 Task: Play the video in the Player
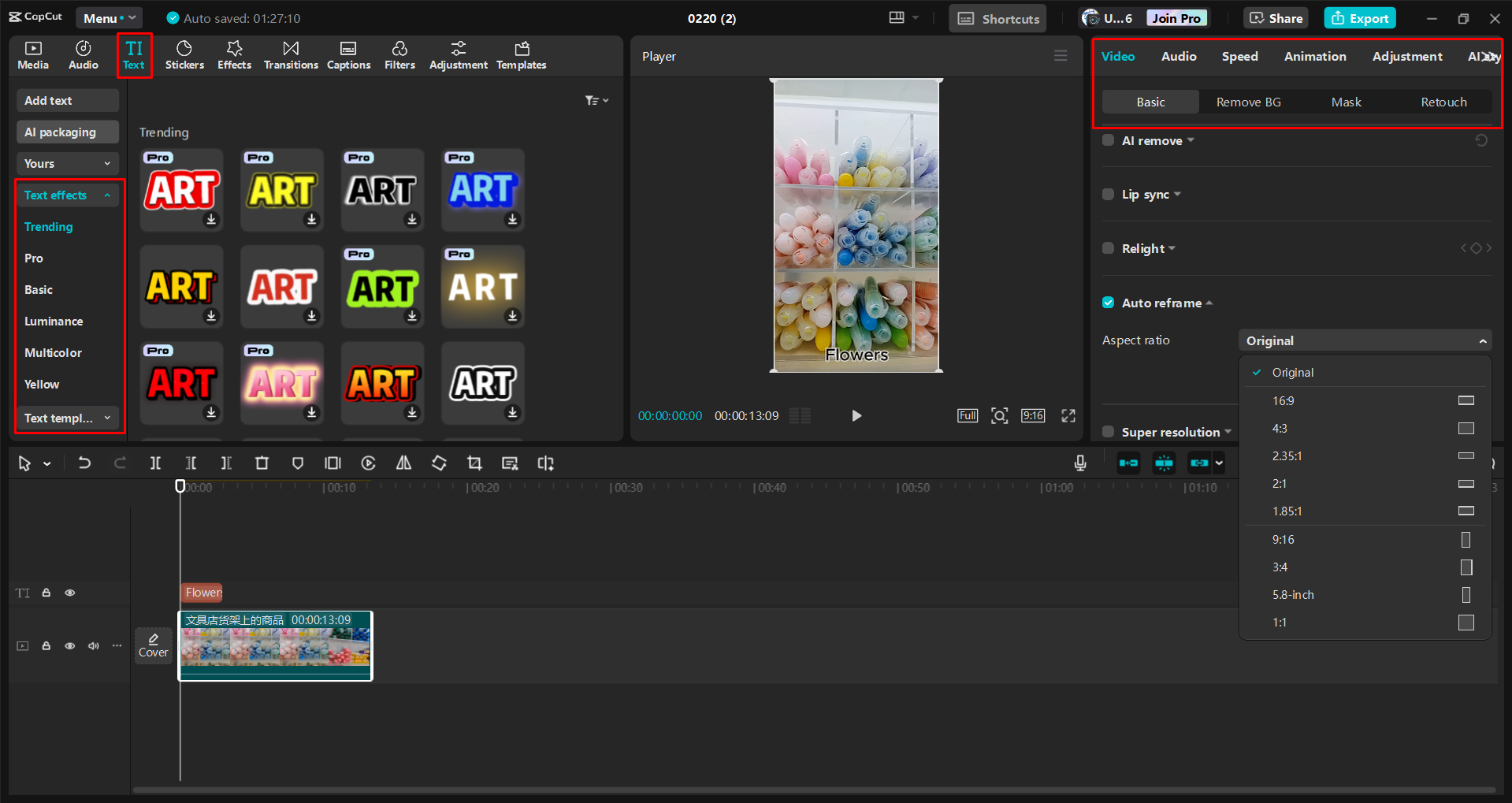(856, 415)
